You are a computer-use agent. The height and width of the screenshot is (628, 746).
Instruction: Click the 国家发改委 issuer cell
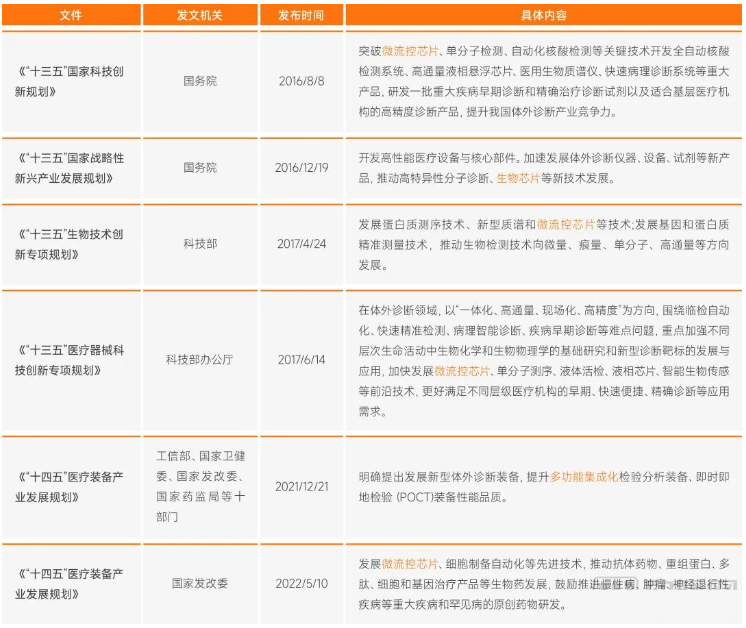tap(200, 582)
